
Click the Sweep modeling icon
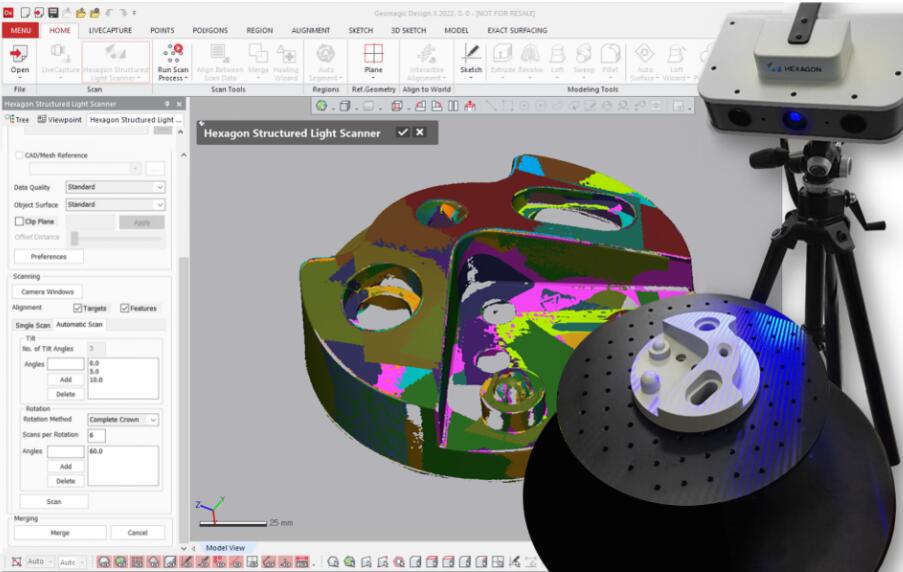583,54
